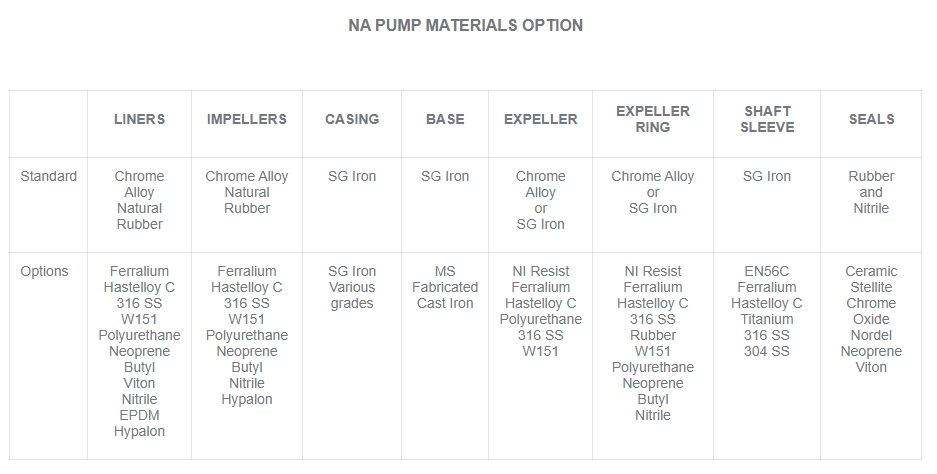Click the SEALS column header
Image resolution: width=937 pixels, height=474 pixels.
(x=872, y=119)
